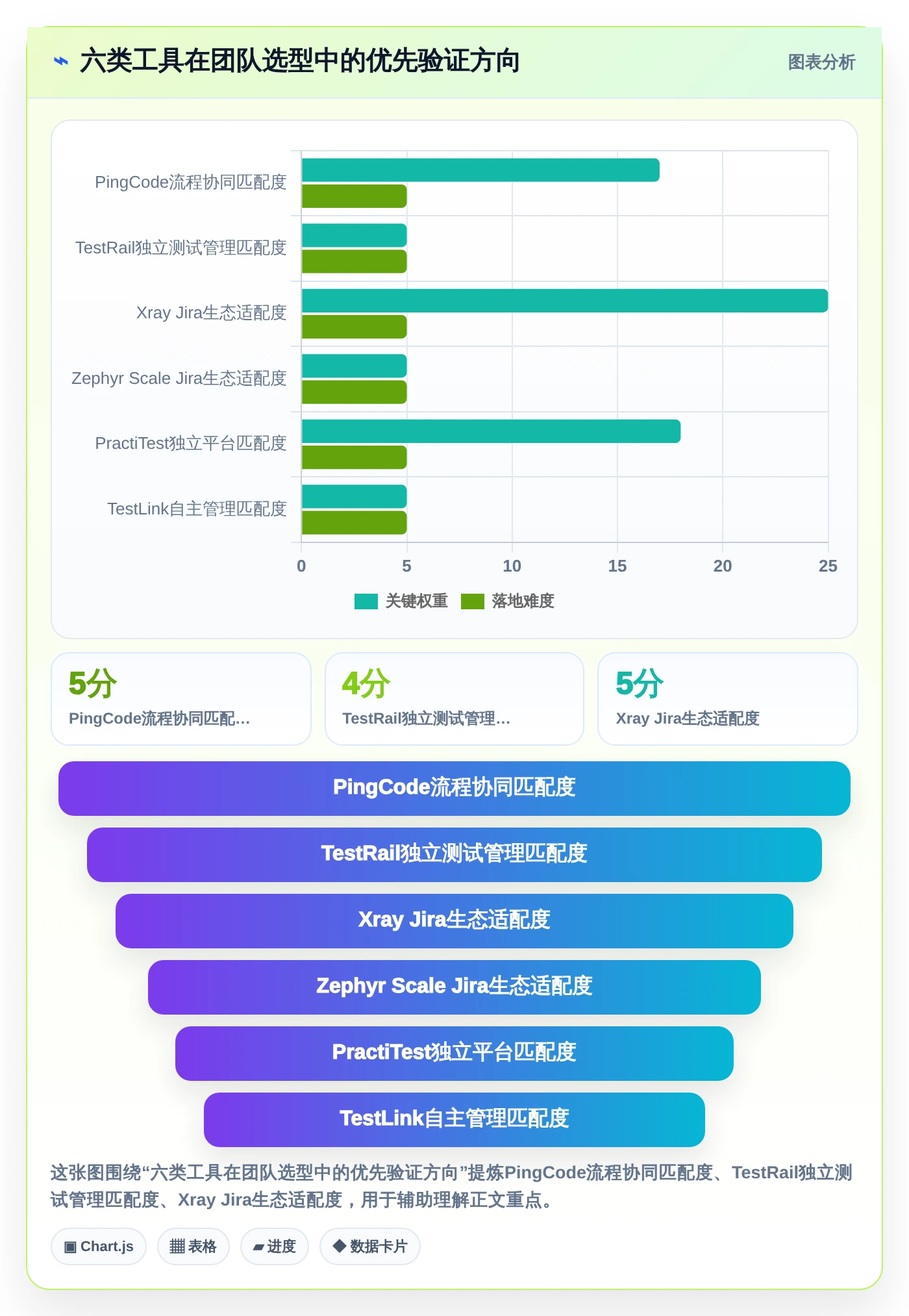Click the green TestLink自主管理匹配度 bar

[x=355, y=523]
